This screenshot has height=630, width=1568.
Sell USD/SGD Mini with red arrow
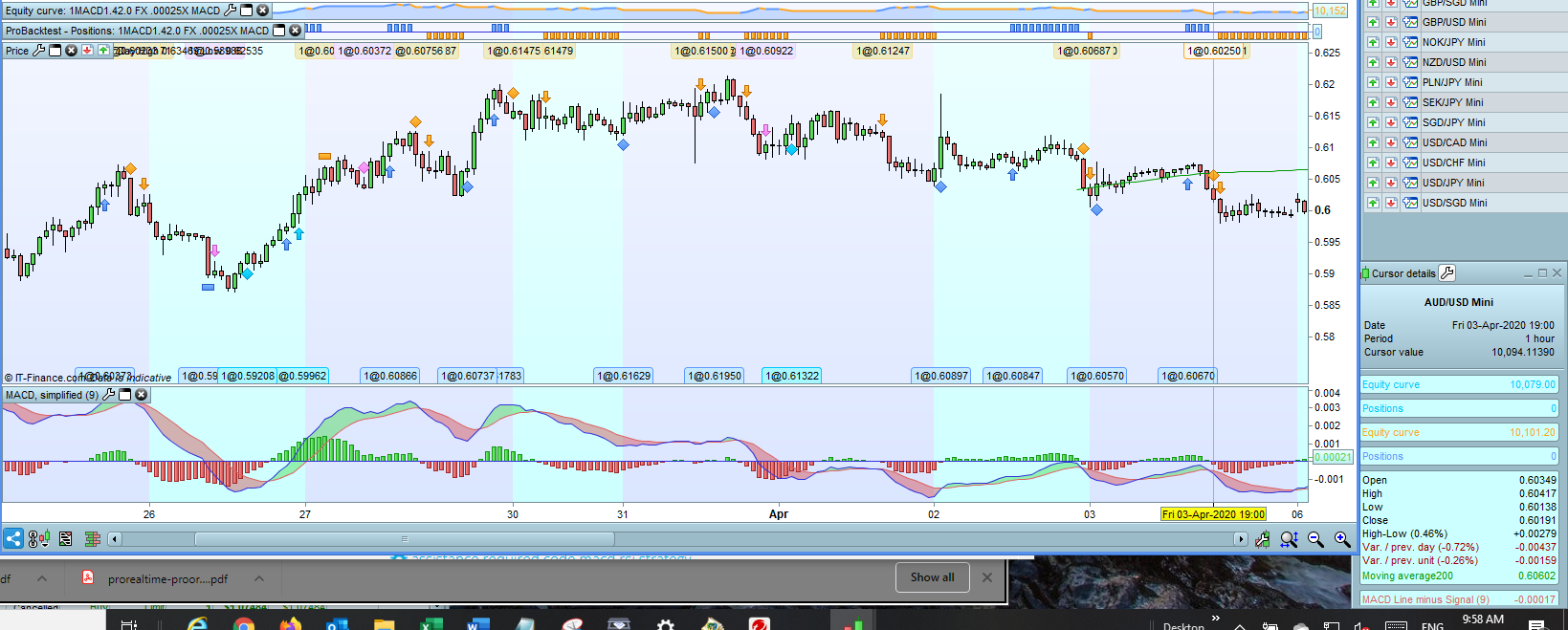click(1391, 203)
